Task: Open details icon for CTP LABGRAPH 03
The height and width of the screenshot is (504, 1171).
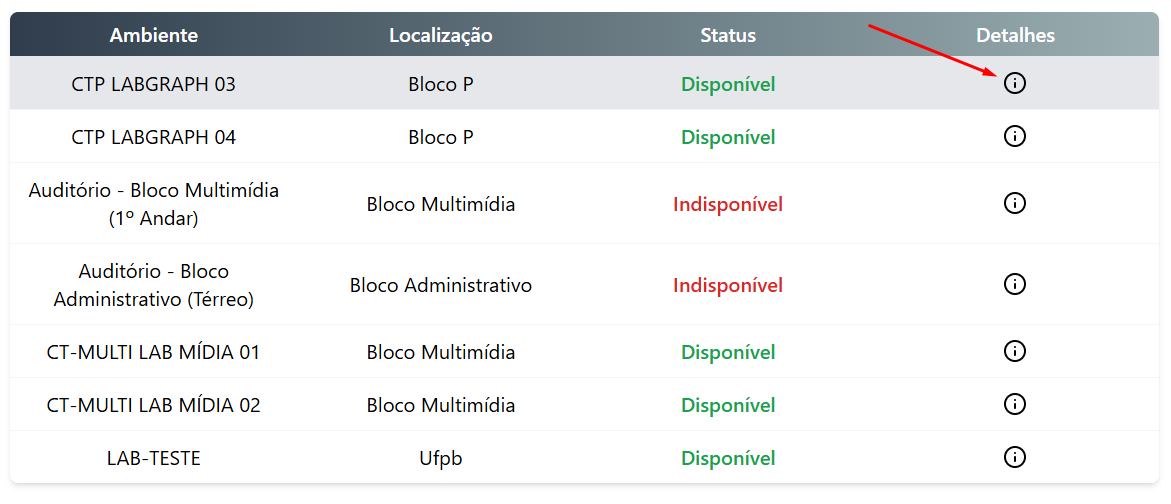Action: 1014,83
